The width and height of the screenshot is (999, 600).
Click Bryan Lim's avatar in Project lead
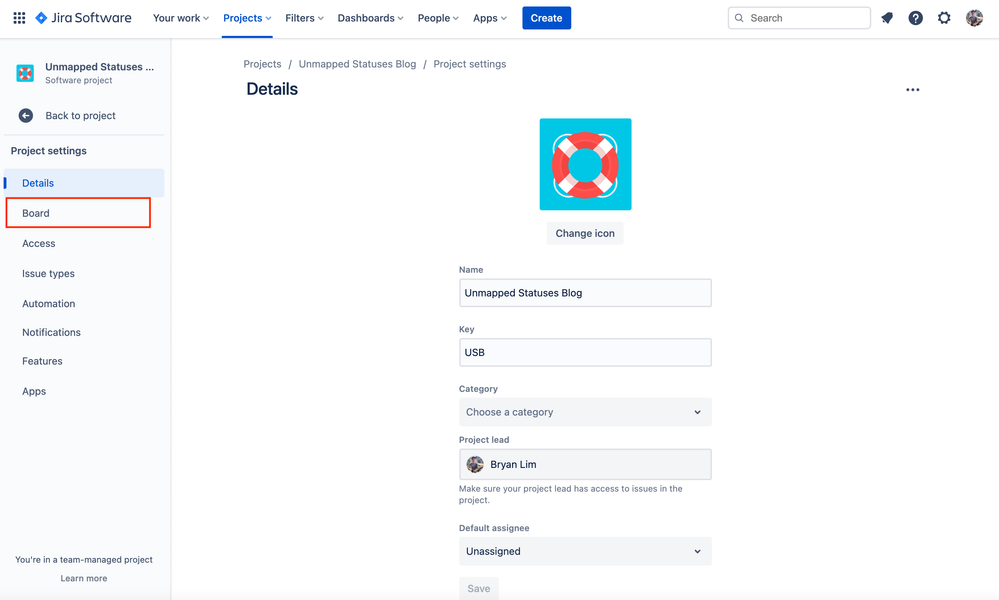475,464
